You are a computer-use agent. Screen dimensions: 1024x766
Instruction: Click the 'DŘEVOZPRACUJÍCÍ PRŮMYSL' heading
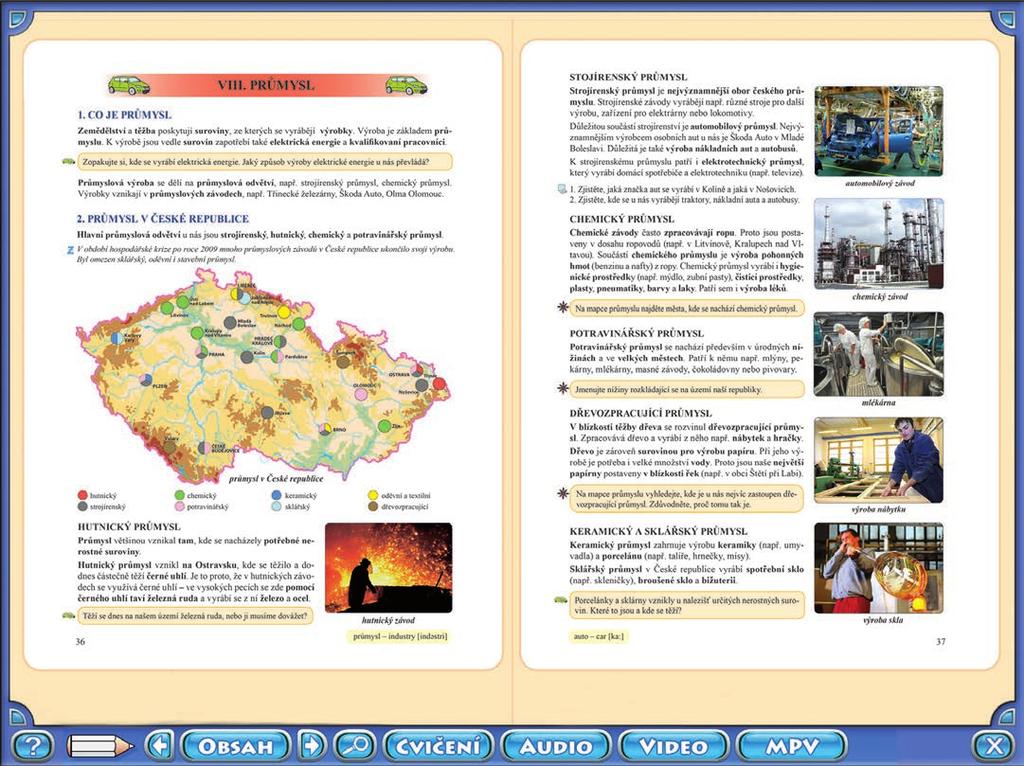click(641, 413)
